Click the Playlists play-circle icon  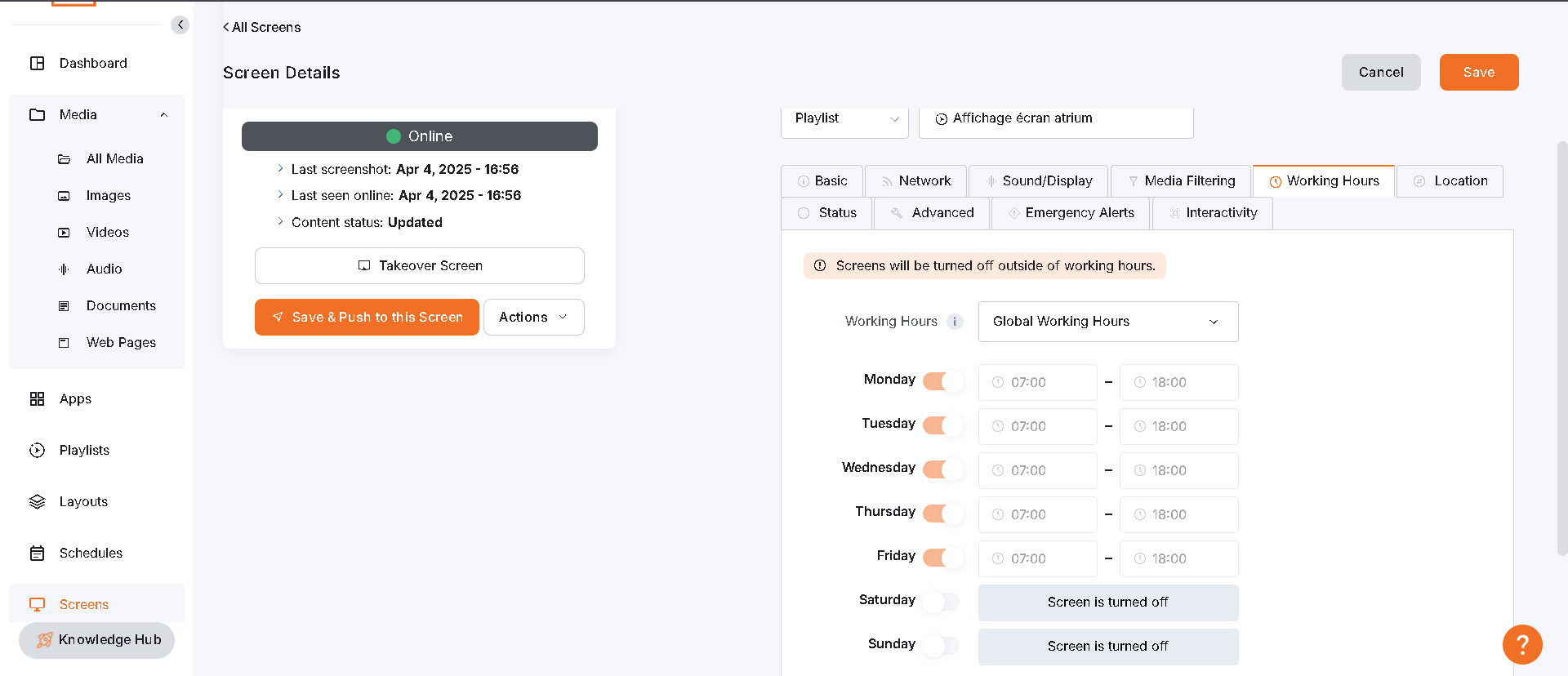tap(37, 450)
